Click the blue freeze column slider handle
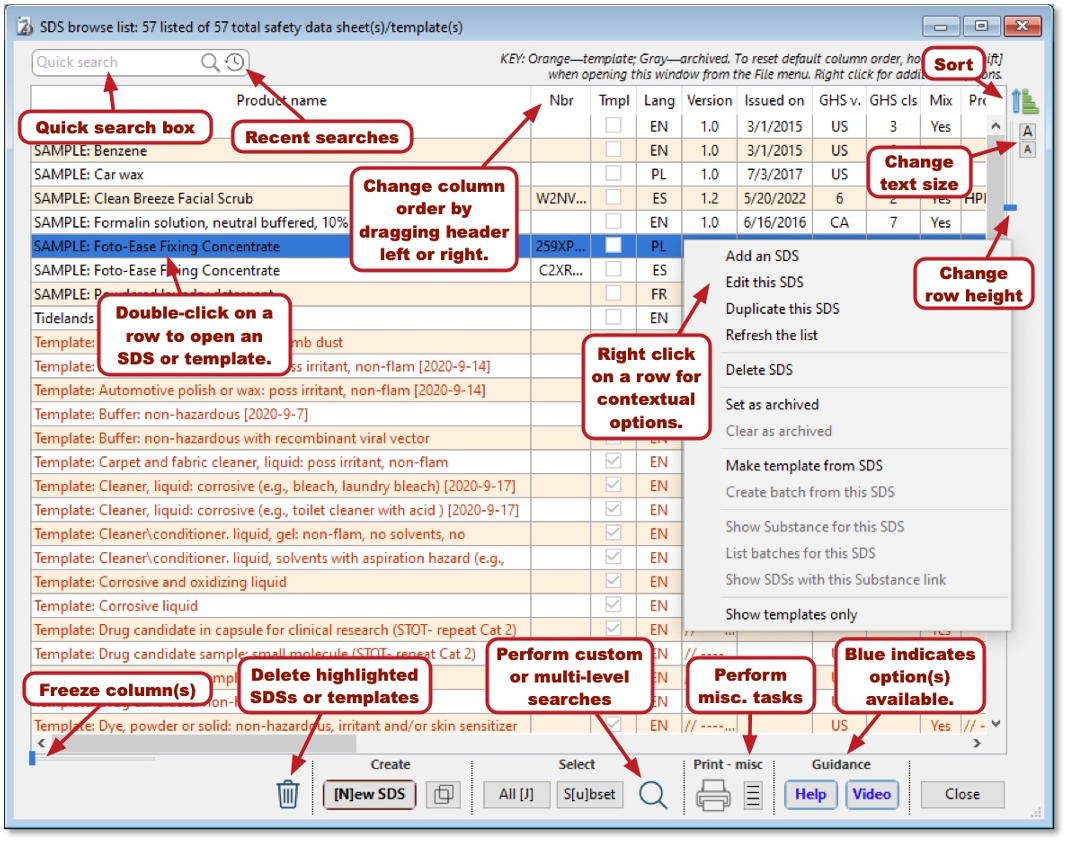1066x841 pixels. click(x=32, y=758)
